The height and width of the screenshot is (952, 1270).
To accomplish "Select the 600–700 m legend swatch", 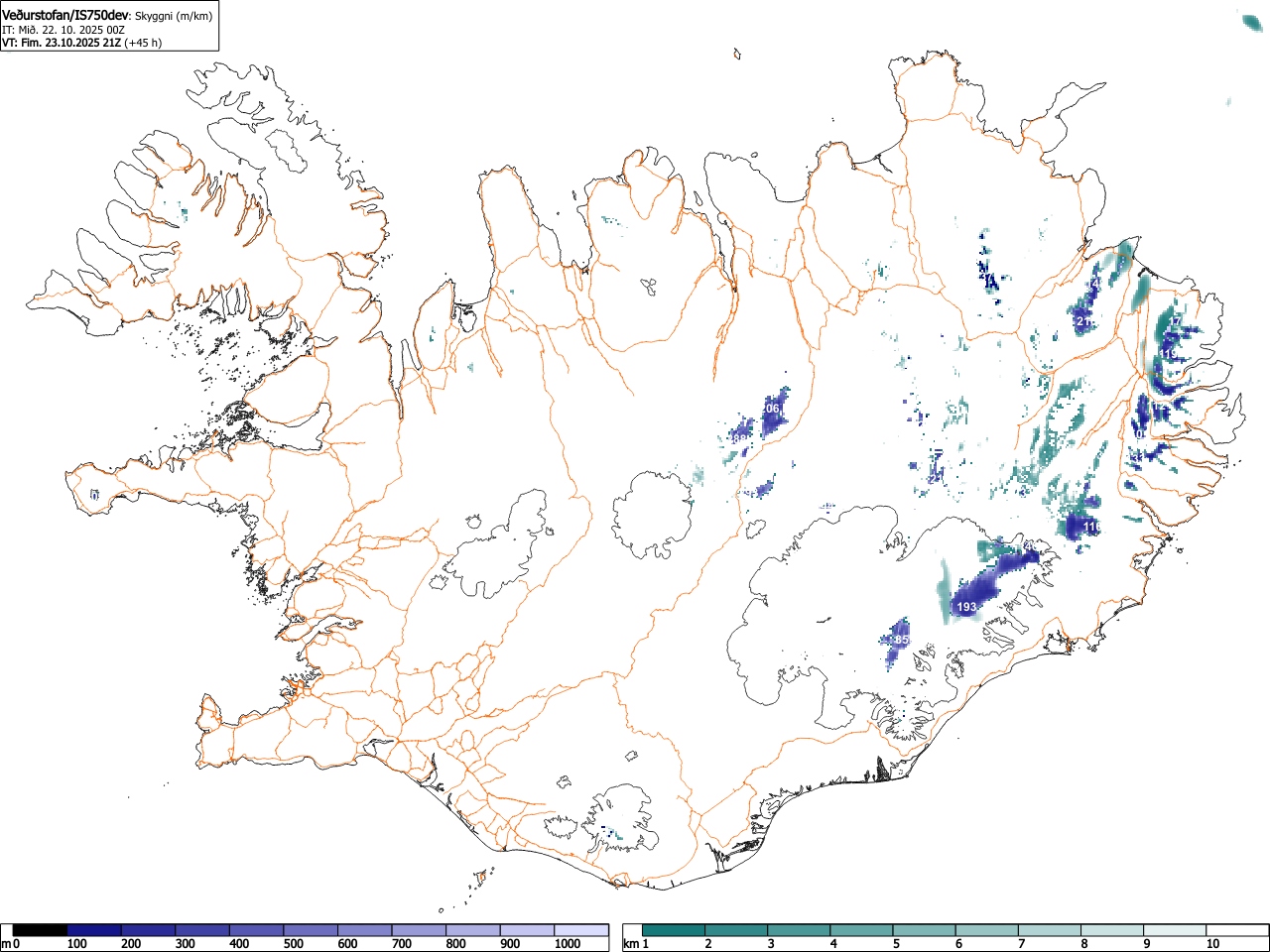I will pyautogui.click(x=365, y=930).
